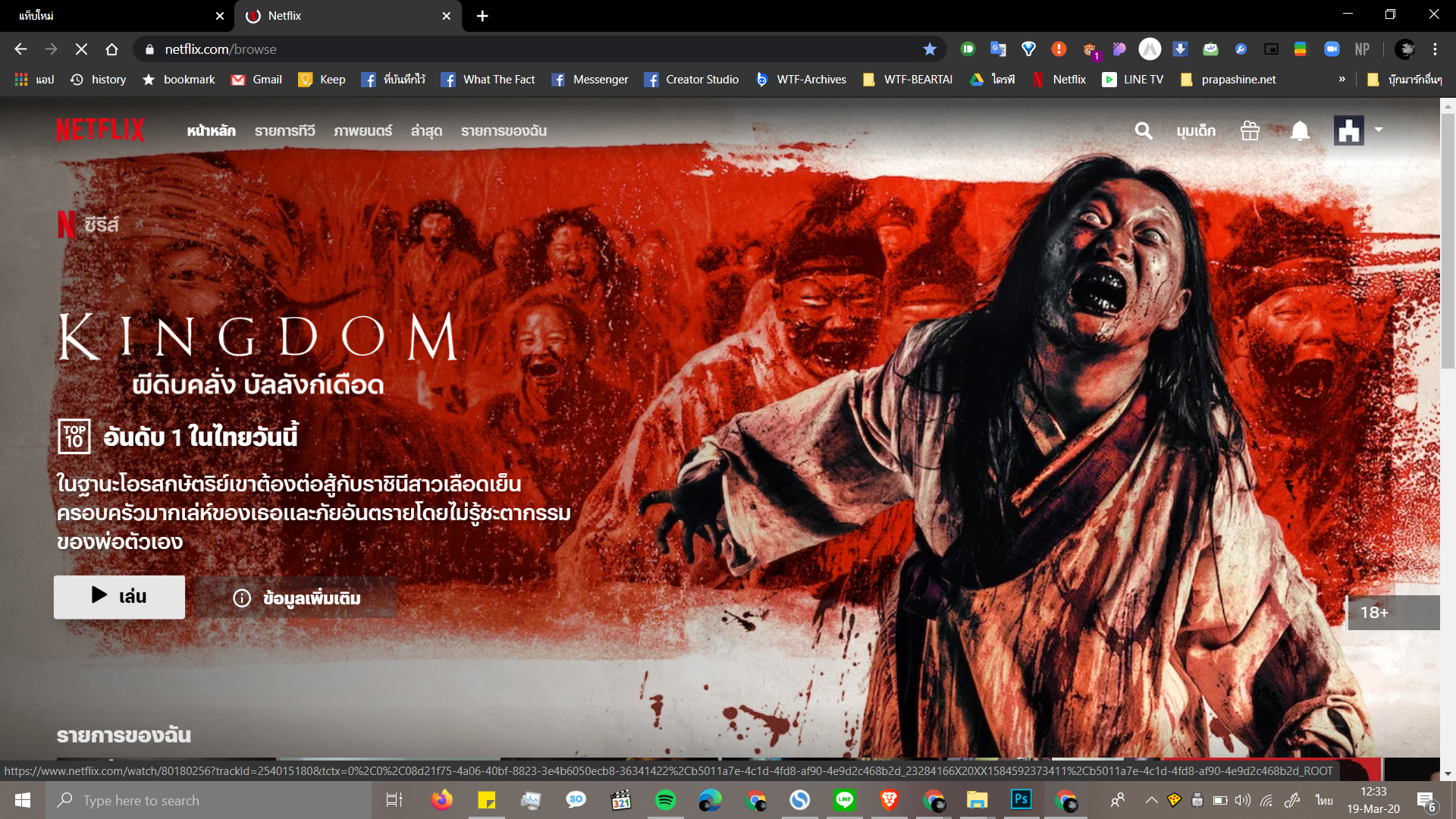The width and height of the screenshot is (1456, 819).
Task: Click the รายการของฉัน row heading
Action: 124,736
